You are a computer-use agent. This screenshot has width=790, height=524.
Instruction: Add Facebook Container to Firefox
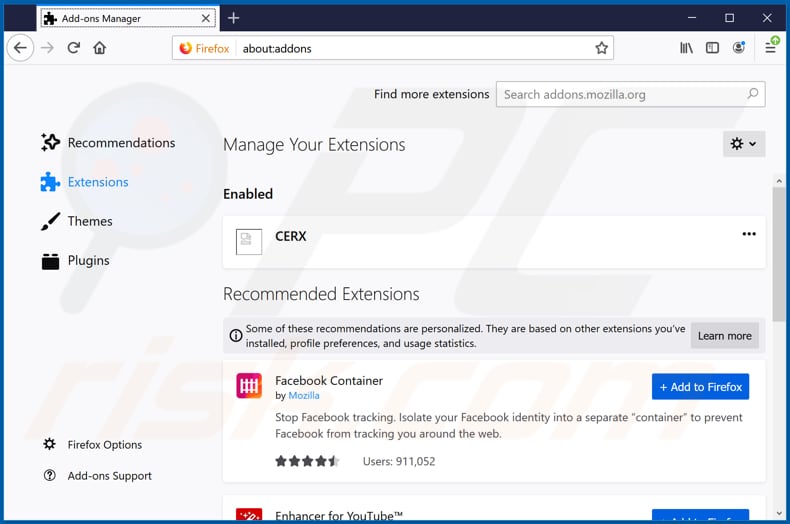pyautogui.click(x=700, y=387)
